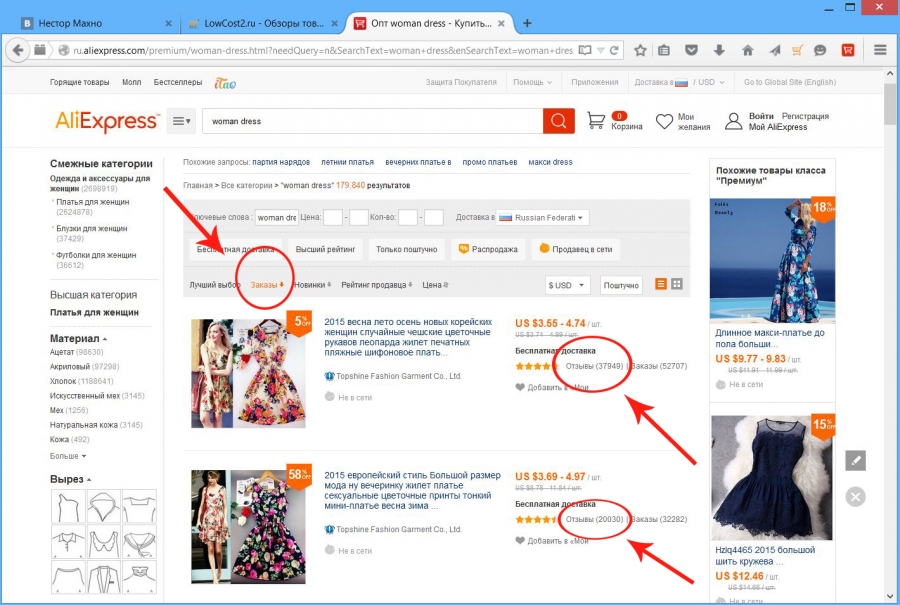Open a new browser tab
900x605 pixels.
coord(527,23)
